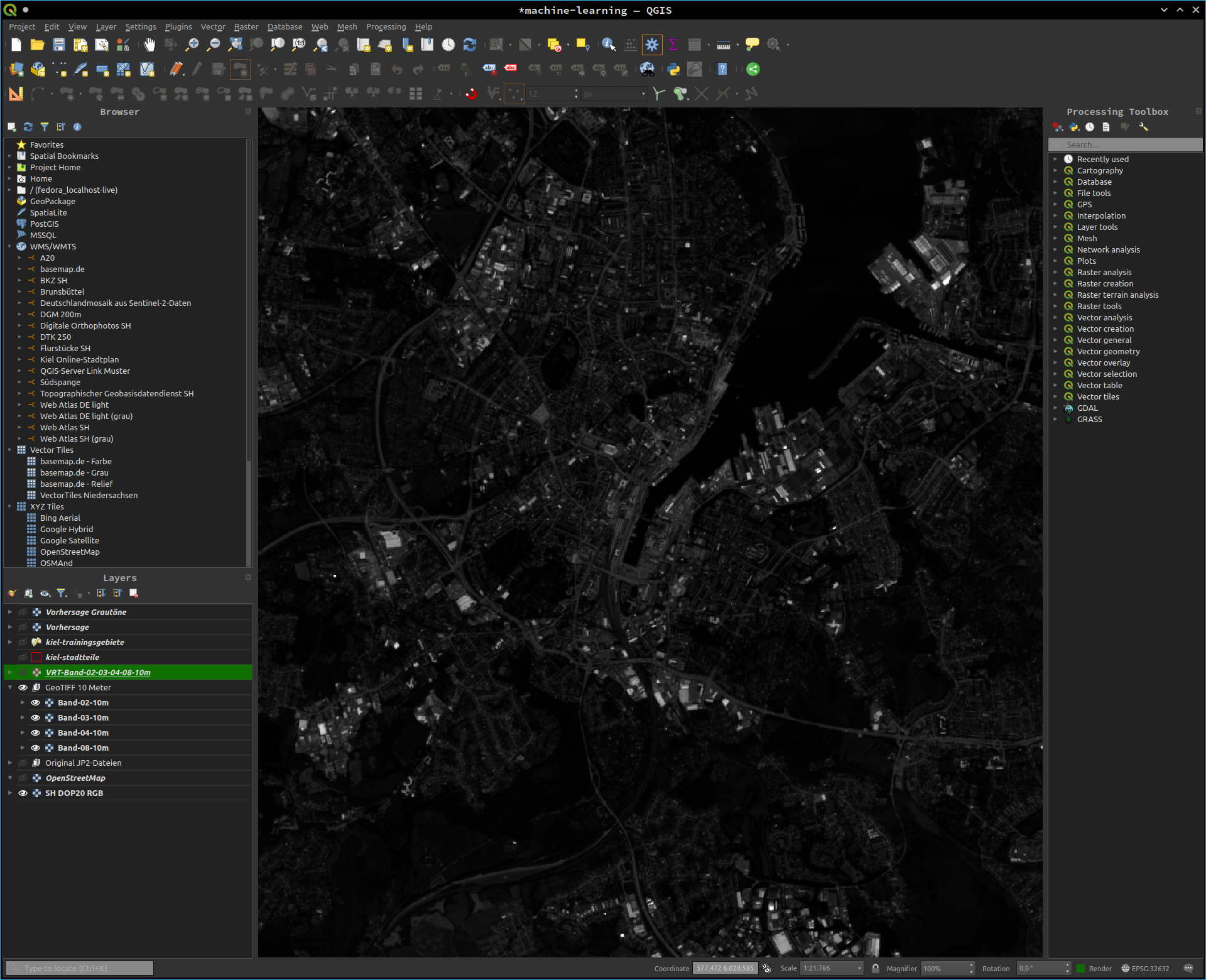Click the Processing Toolbox options wrench
Screen dimensions: 1206x980
coord(1143,127)
